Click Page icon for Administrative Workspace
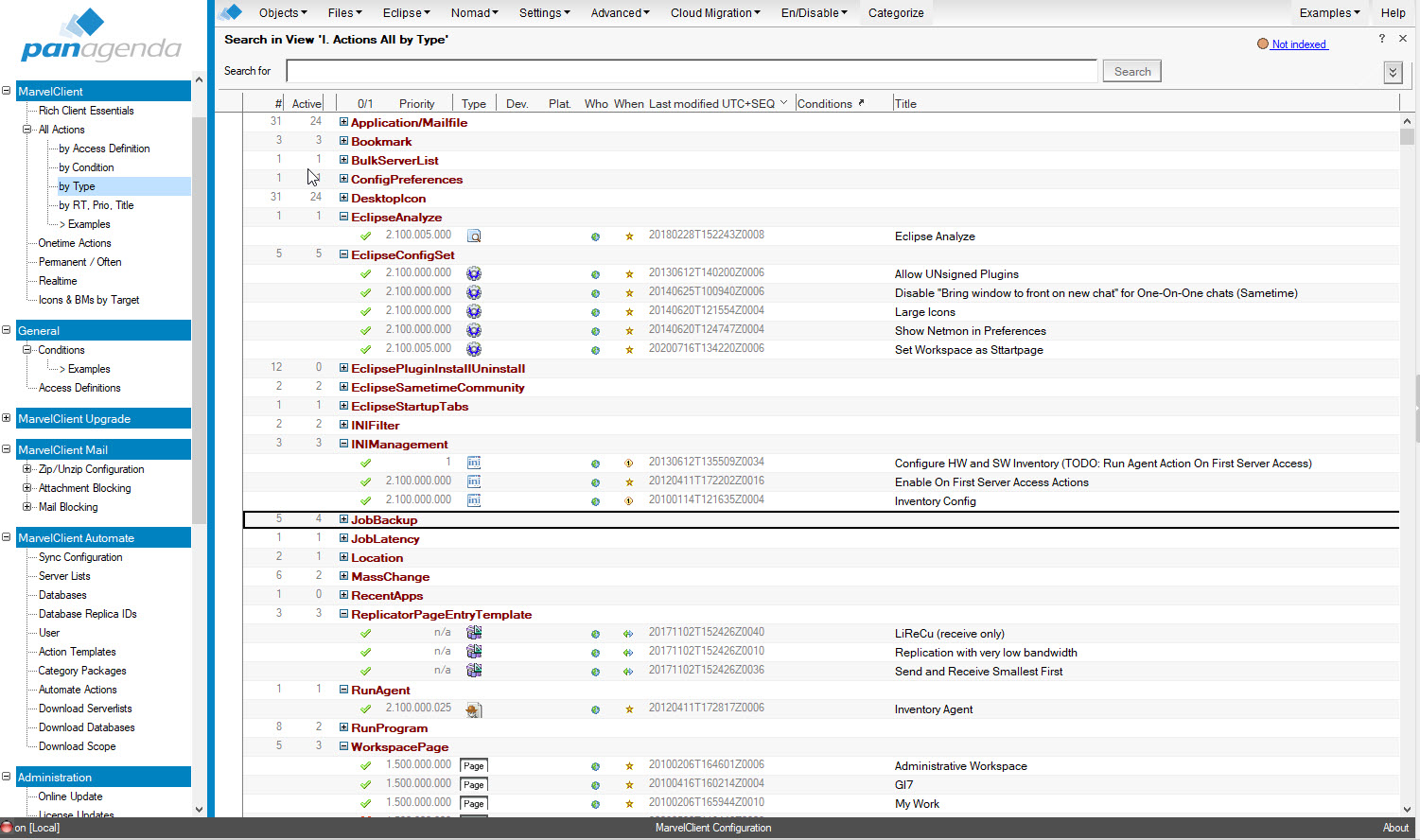 coord(474,766)
